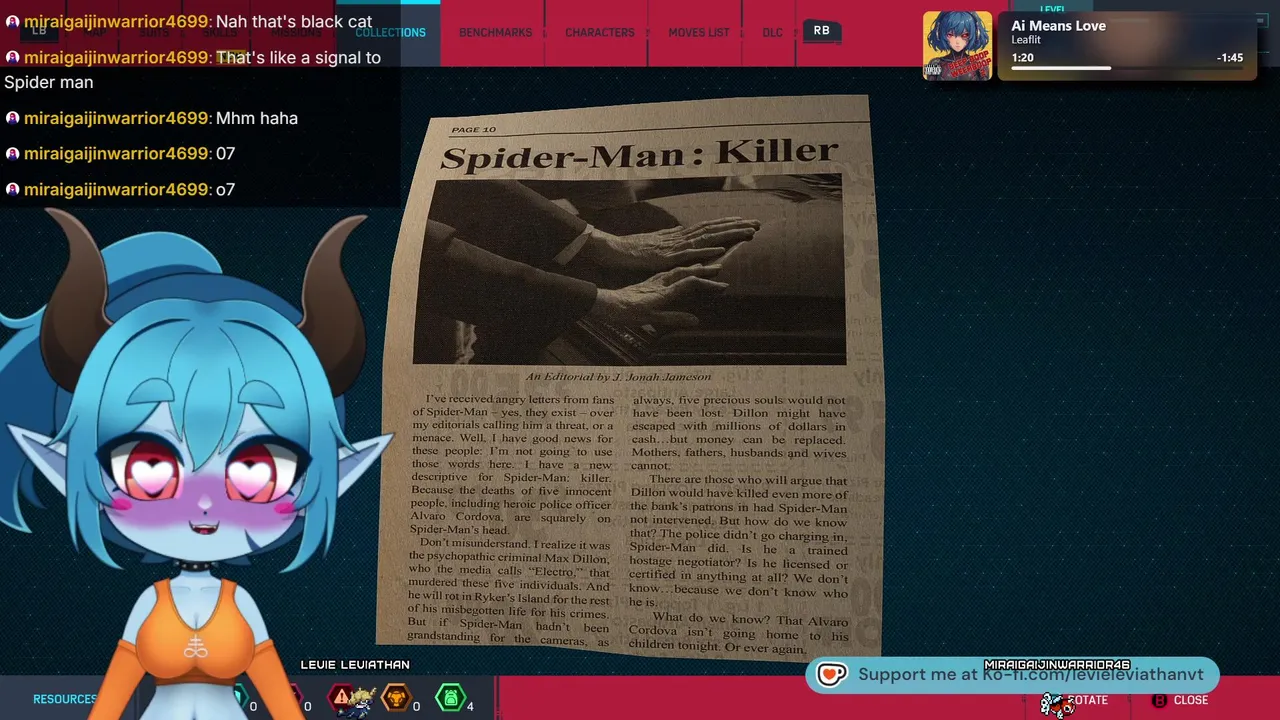Screen dimensions: 1280x720
Task: Click the 1:20 elapsed time label
Action: pyautogui.click(x=1022, y=58)
